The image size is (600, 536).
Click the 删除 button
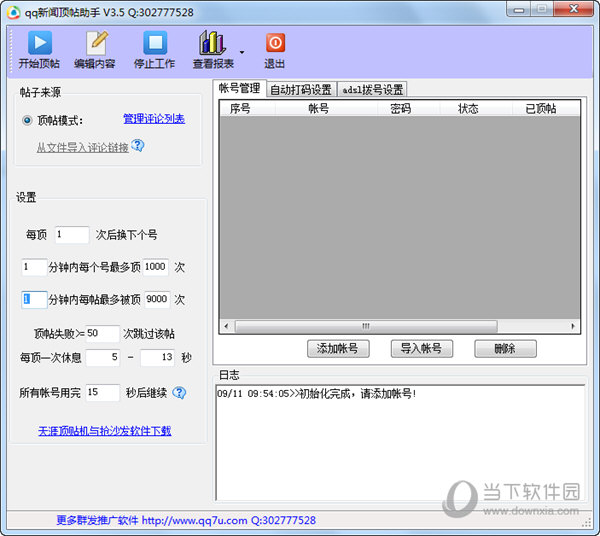pyautogui.click(x=505, y=349)
